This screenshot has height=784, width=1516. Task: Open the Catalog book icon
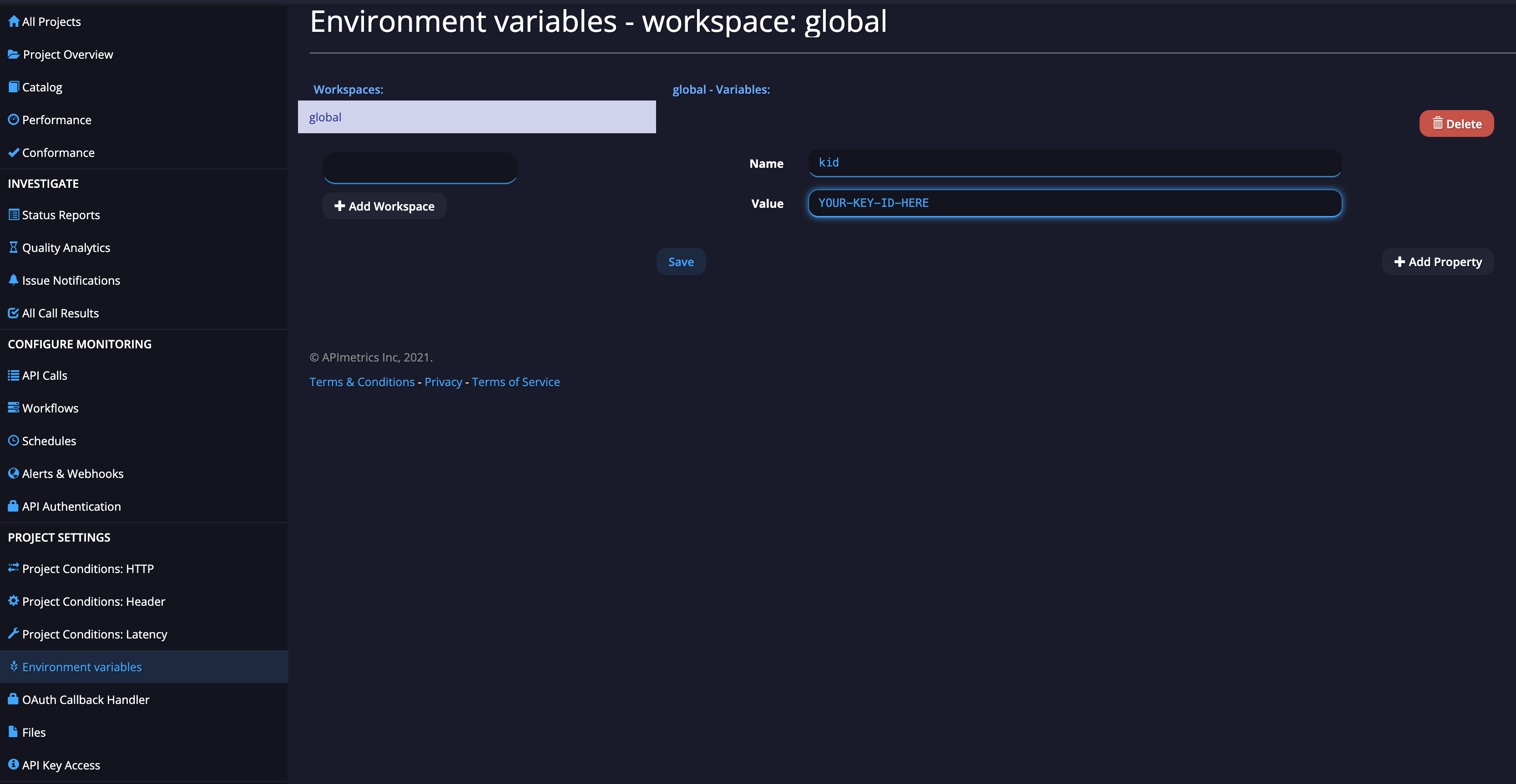point(13,86)
